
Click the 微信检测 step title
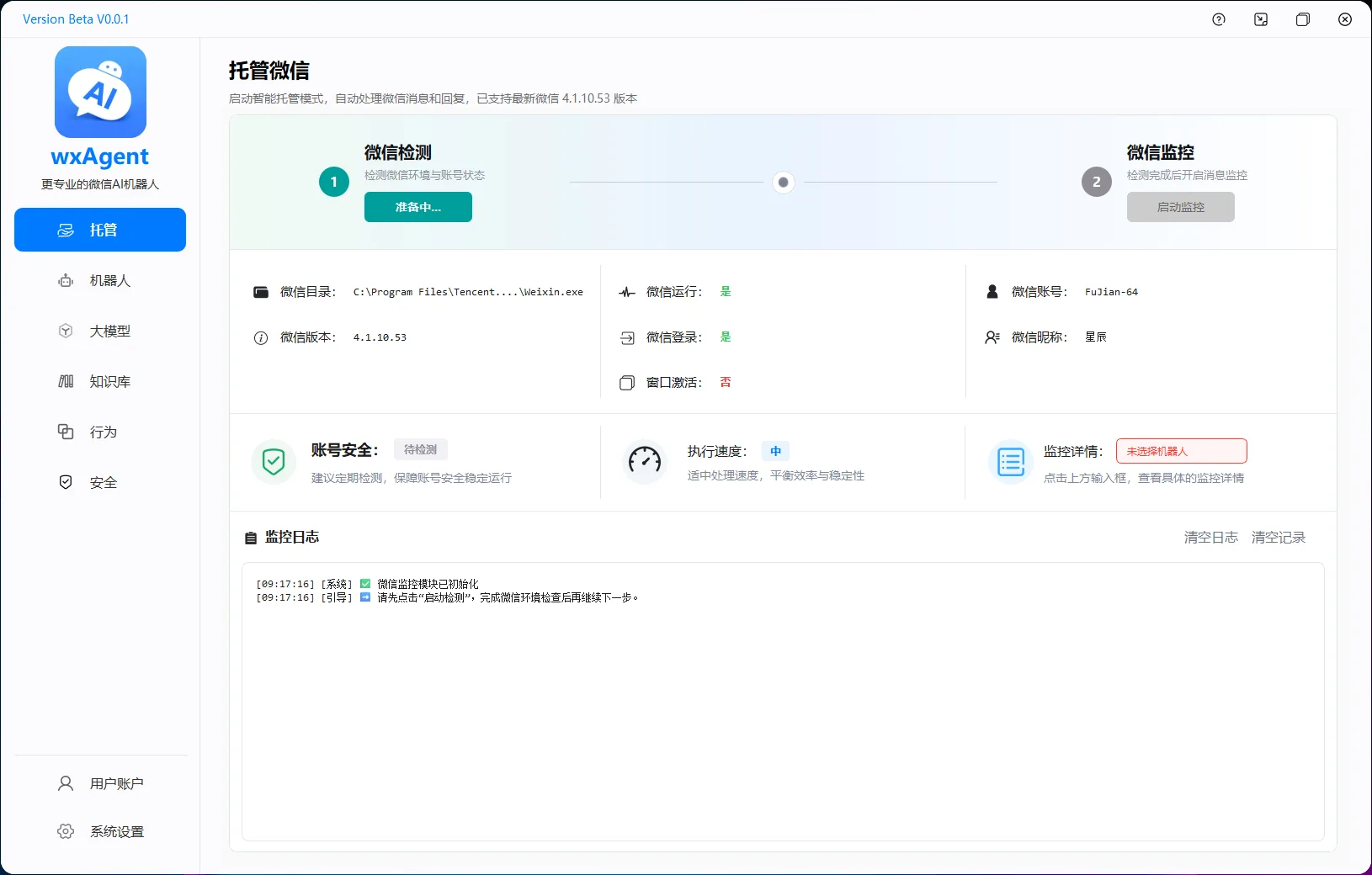[x=398, y=152]
